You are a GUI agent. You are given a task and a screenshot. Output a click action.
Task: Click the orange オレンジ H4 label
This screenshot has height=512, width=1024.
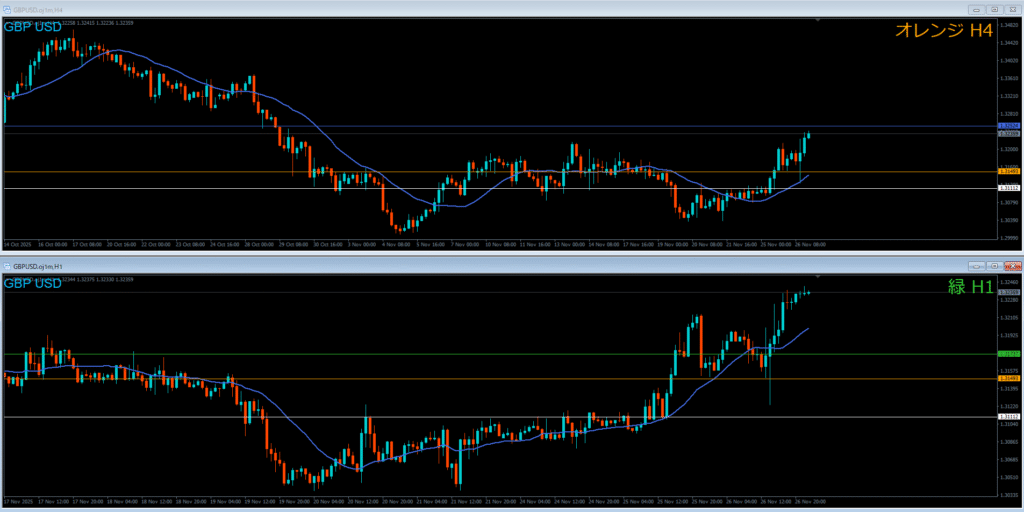pos(944,29)
